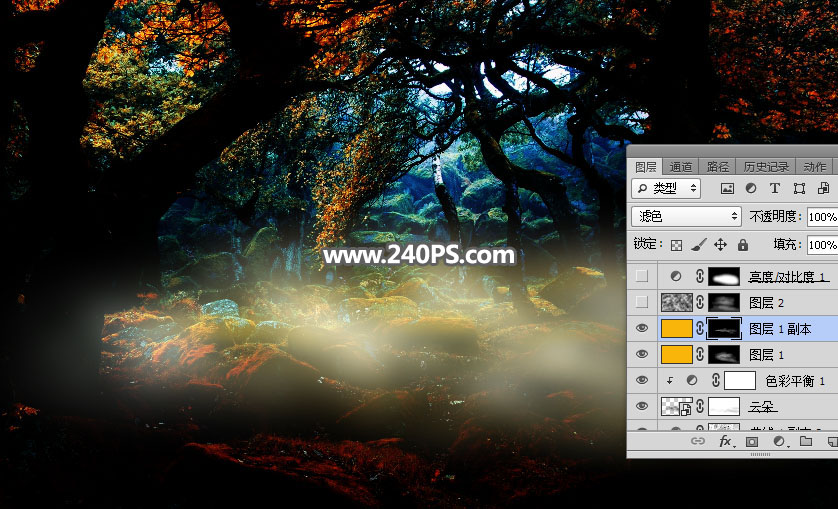
Task: Open the 路径 (Paths) tab
Action: tap(717, 167)
